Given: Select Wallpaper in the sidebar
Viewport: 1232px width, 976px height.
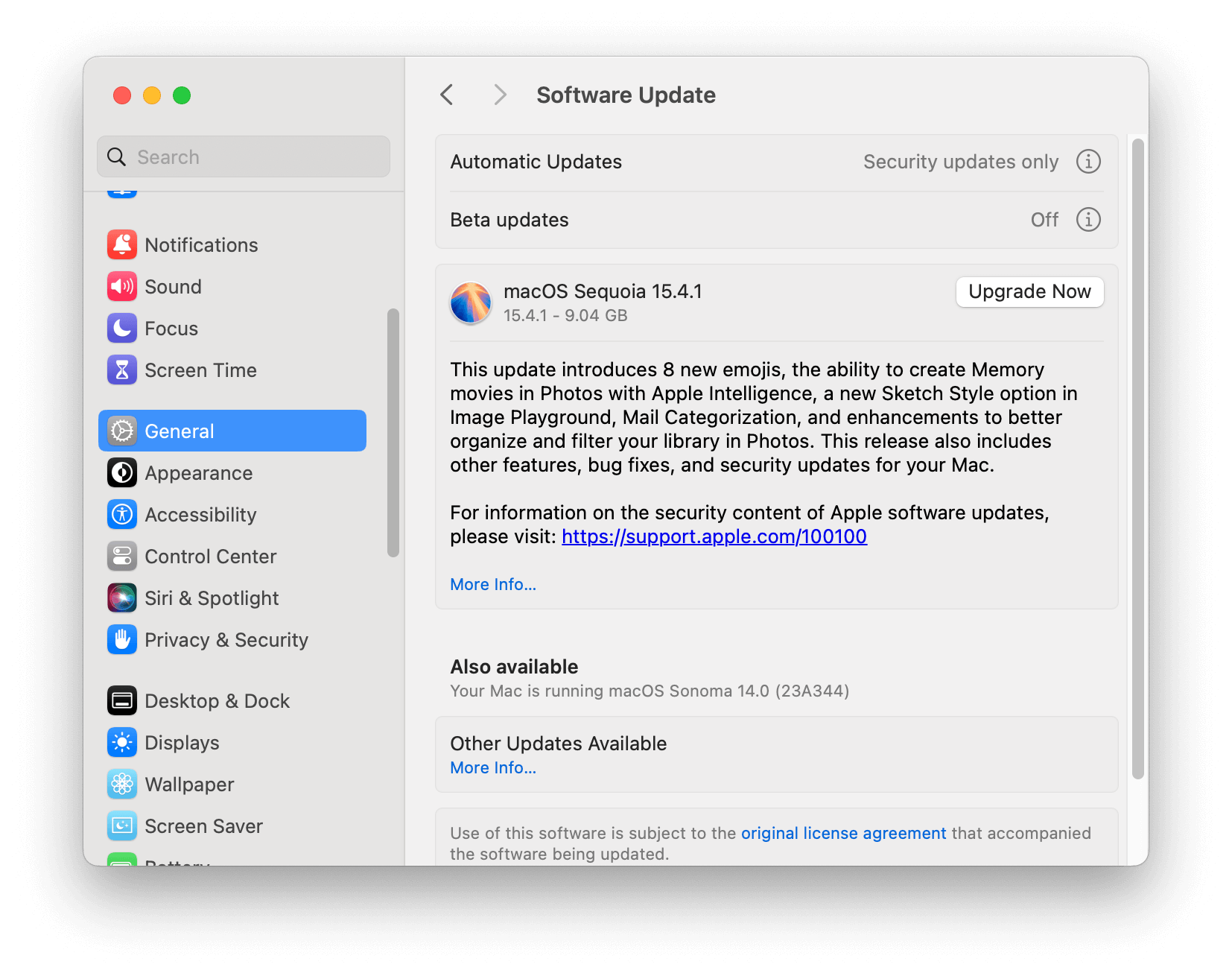Looking at the screenshot, I should click(232, 784).
